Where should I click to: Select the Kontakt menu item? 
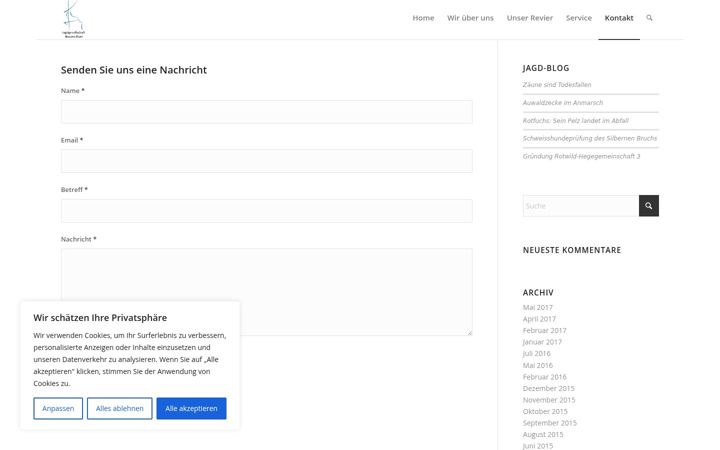click(x=619, y=18)
